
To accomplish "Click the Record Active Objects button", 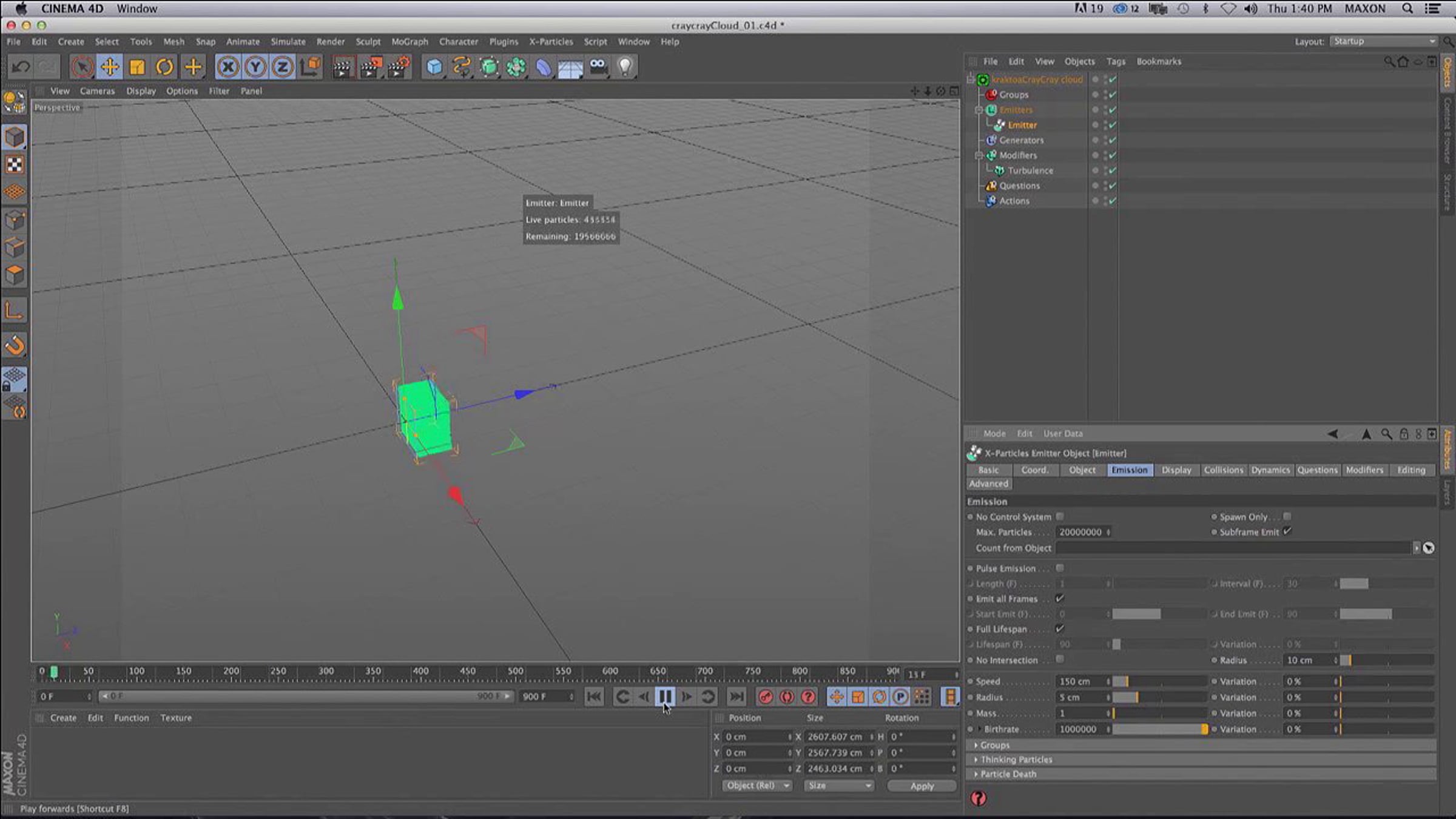I will click(x=766, y=696).
